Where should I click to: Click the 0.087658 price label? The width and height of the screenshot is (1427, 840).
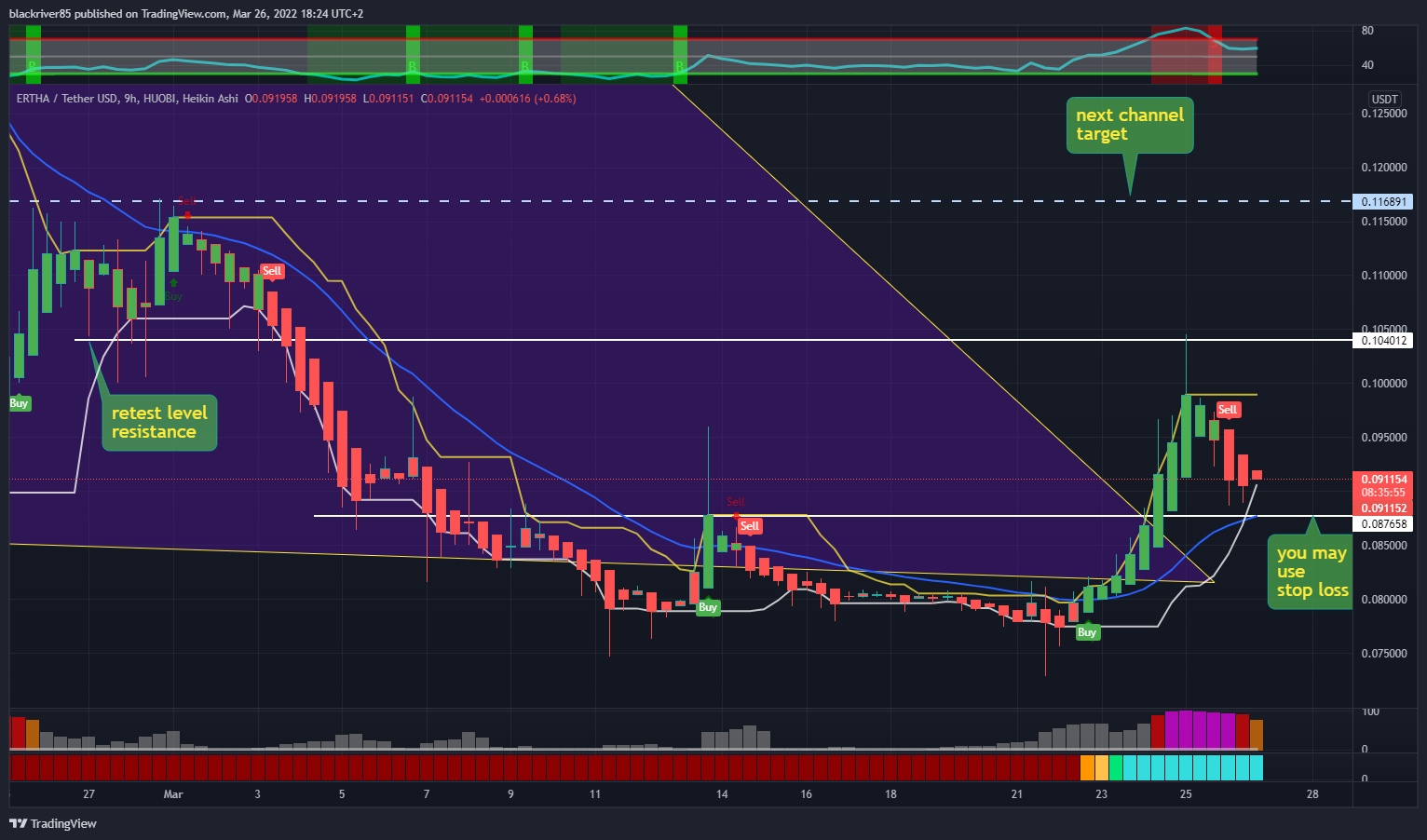click(x=1384, y=524)
